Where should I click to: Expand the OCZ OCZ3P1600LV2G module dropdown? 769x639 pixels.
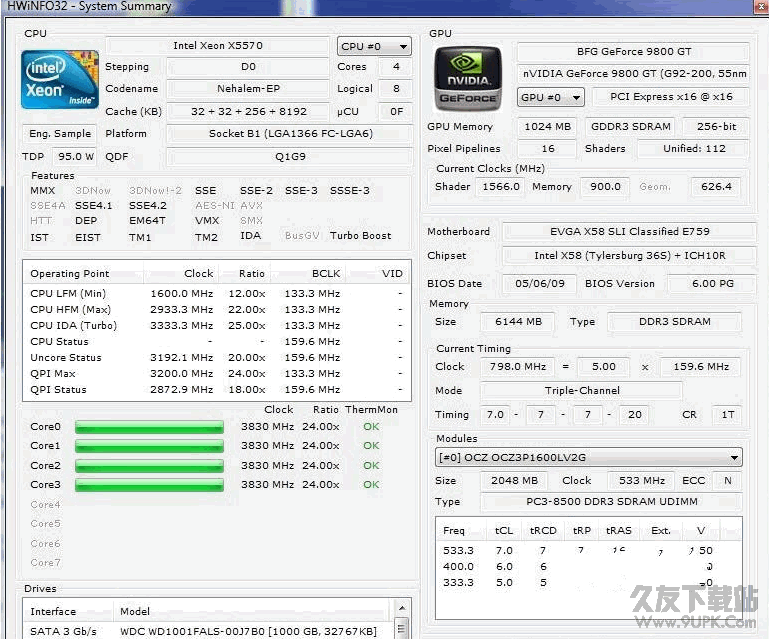click(x=589, y=458)
